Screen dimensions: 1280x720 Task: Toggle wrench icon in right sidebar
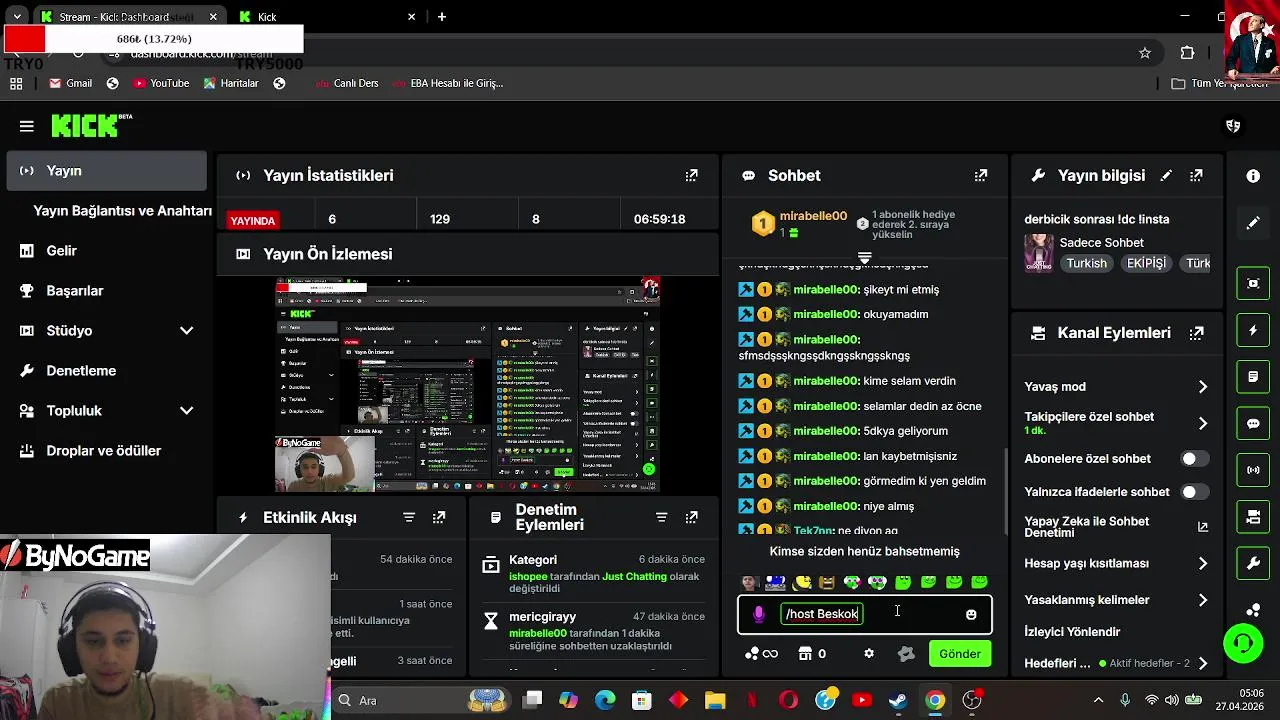coord(1253,563)
